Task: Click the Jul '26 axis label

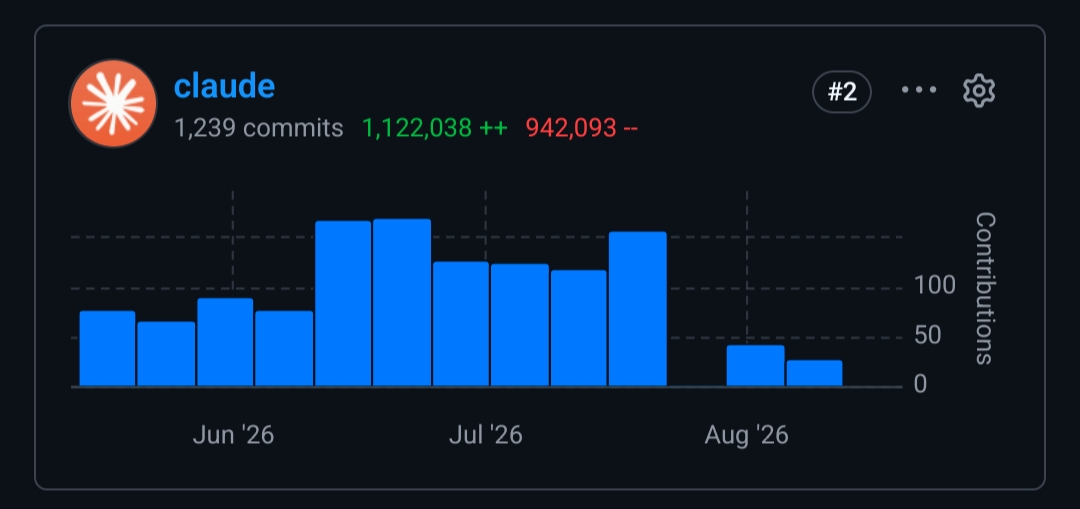Action: (x=486, y=435)
